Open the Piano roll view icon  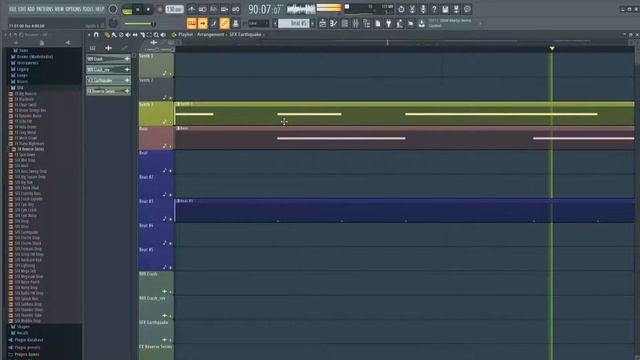click(x=333, y=24)
